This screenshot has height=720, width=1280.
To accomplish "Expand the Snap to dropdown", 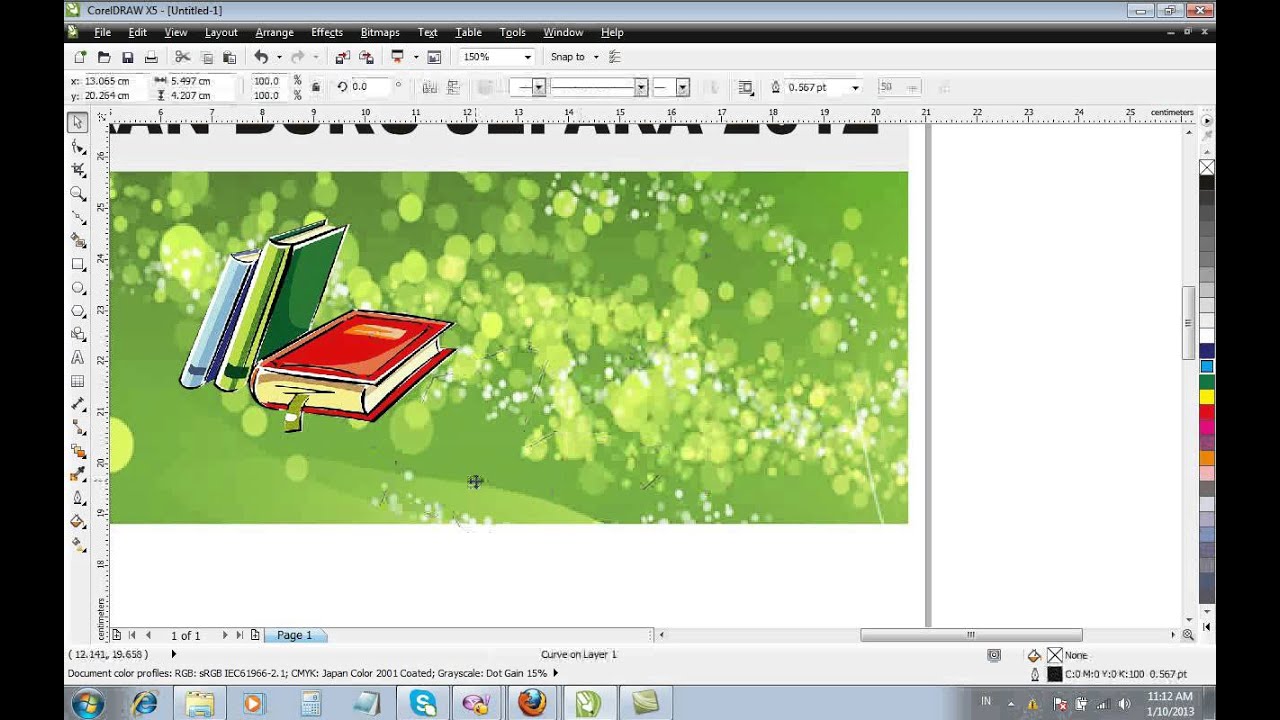I will [x=596, y=58].
